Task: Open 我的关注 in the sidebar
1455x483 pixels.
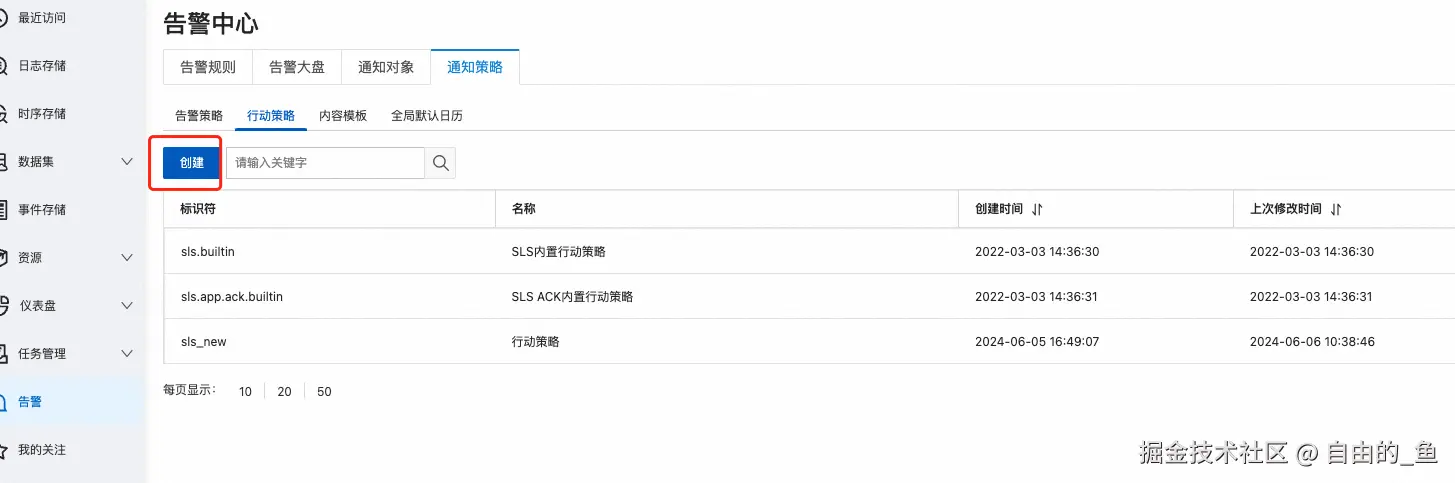Action: pos(42,450)
